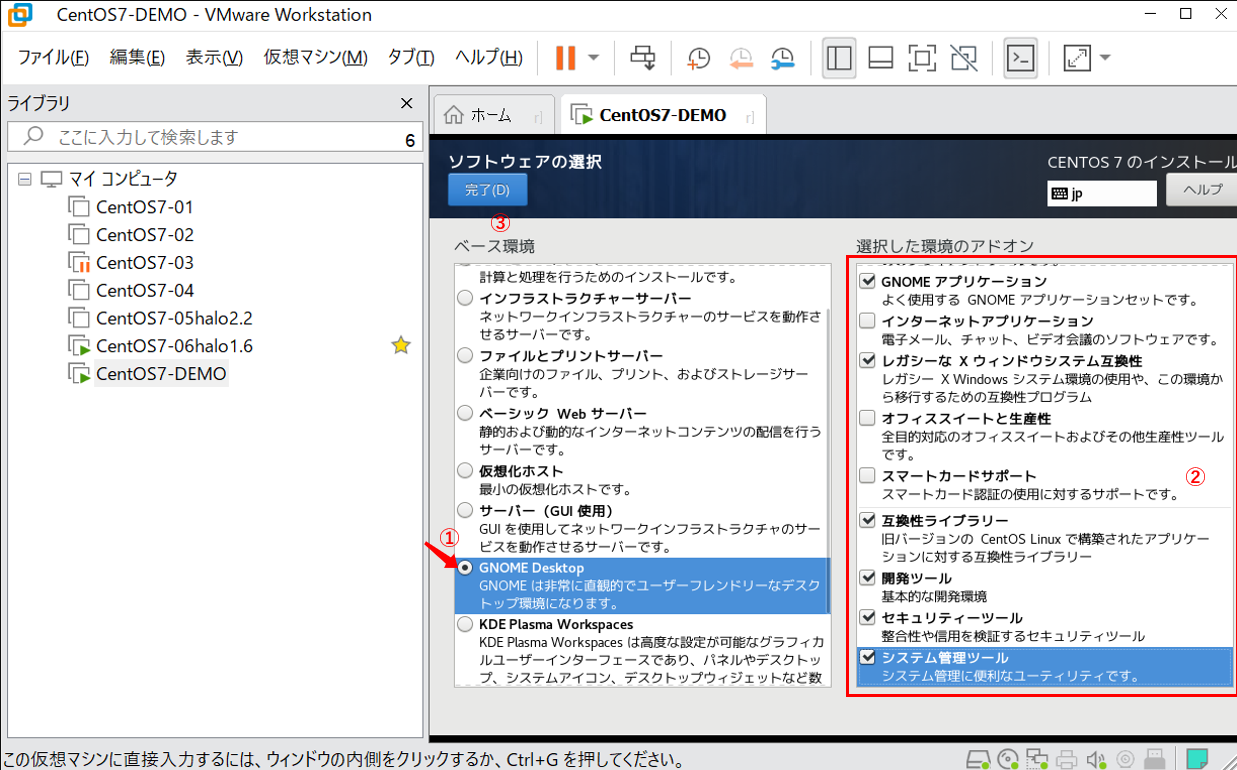Click the installer ヘルプ button
This screenshot has width=1237, height=770.
click(x=1201, y=190)
